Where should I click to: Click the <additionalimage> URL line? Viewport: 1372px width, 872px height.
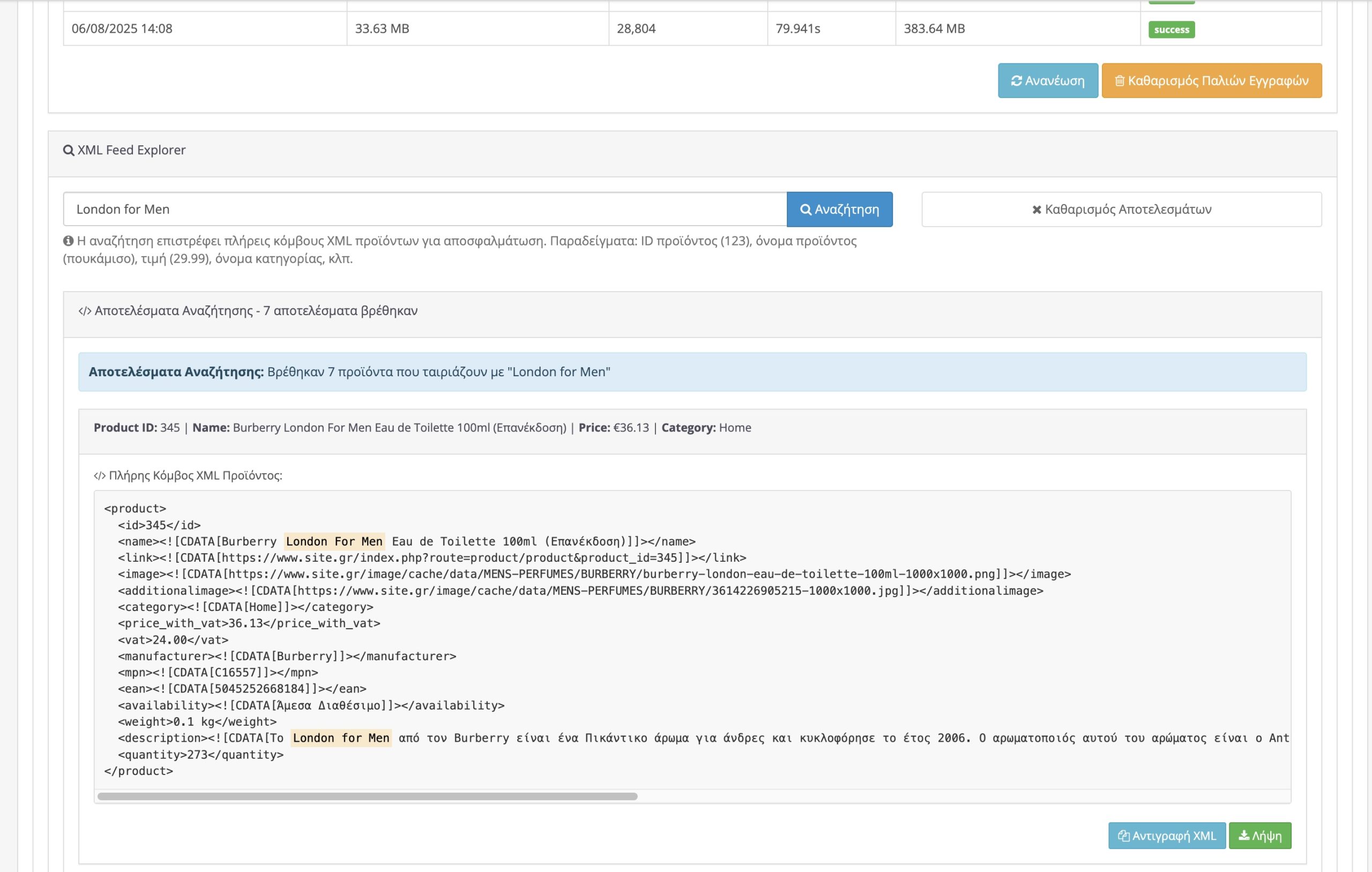(580, 591)
